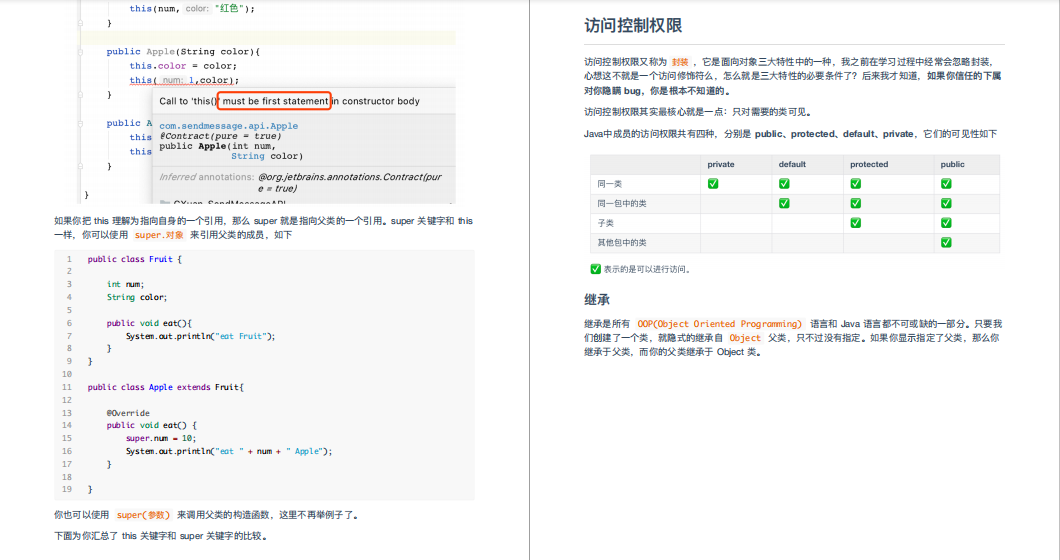The width and height of the screenshot is (1060, 560).
Task: Click the highlighted 封装 keyword
Action: click(x=680, y=62)
